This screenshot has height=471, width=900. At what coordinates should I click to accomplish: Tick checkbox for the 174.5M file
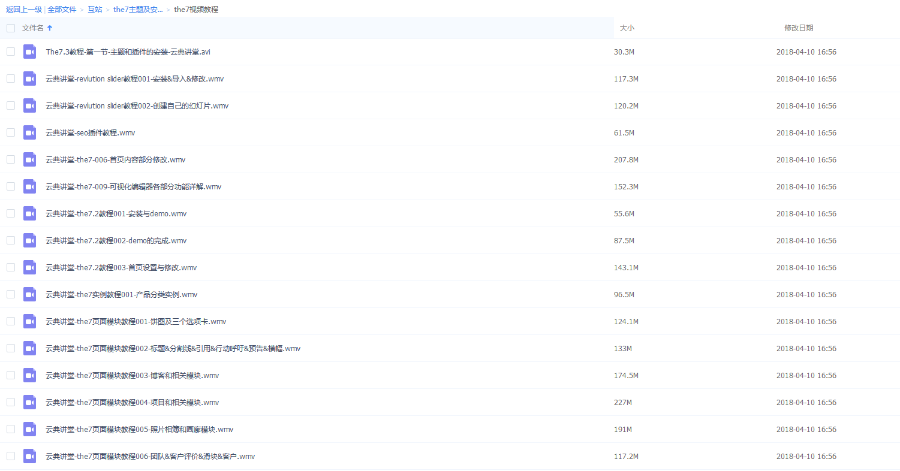click(10, 375)
